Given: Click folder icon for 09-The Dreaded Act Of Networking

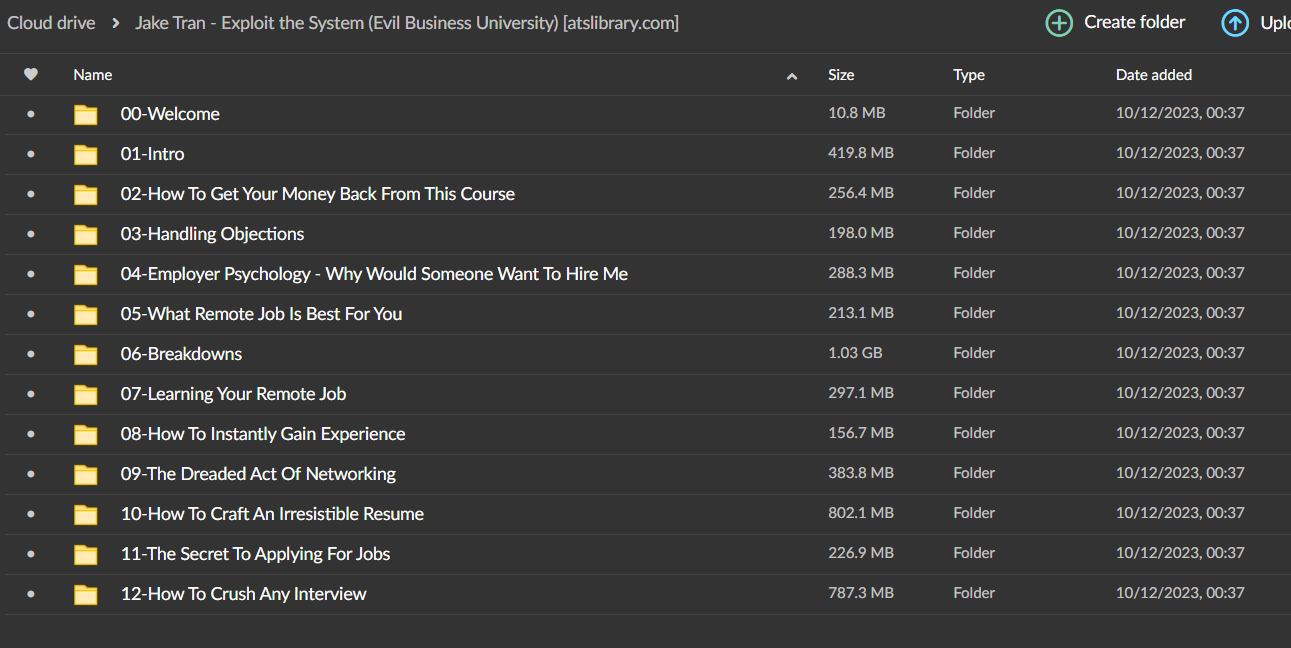Looking at the screenshot, I should click(86, 475).
